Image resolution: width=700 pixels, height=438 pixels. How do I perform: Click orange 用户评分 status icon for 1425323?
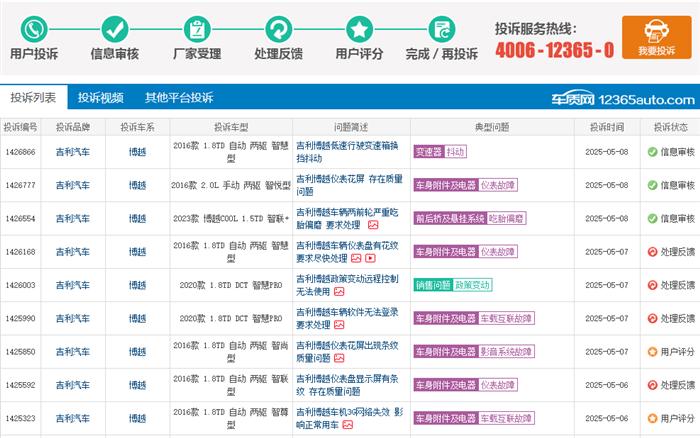click(652, 418)
